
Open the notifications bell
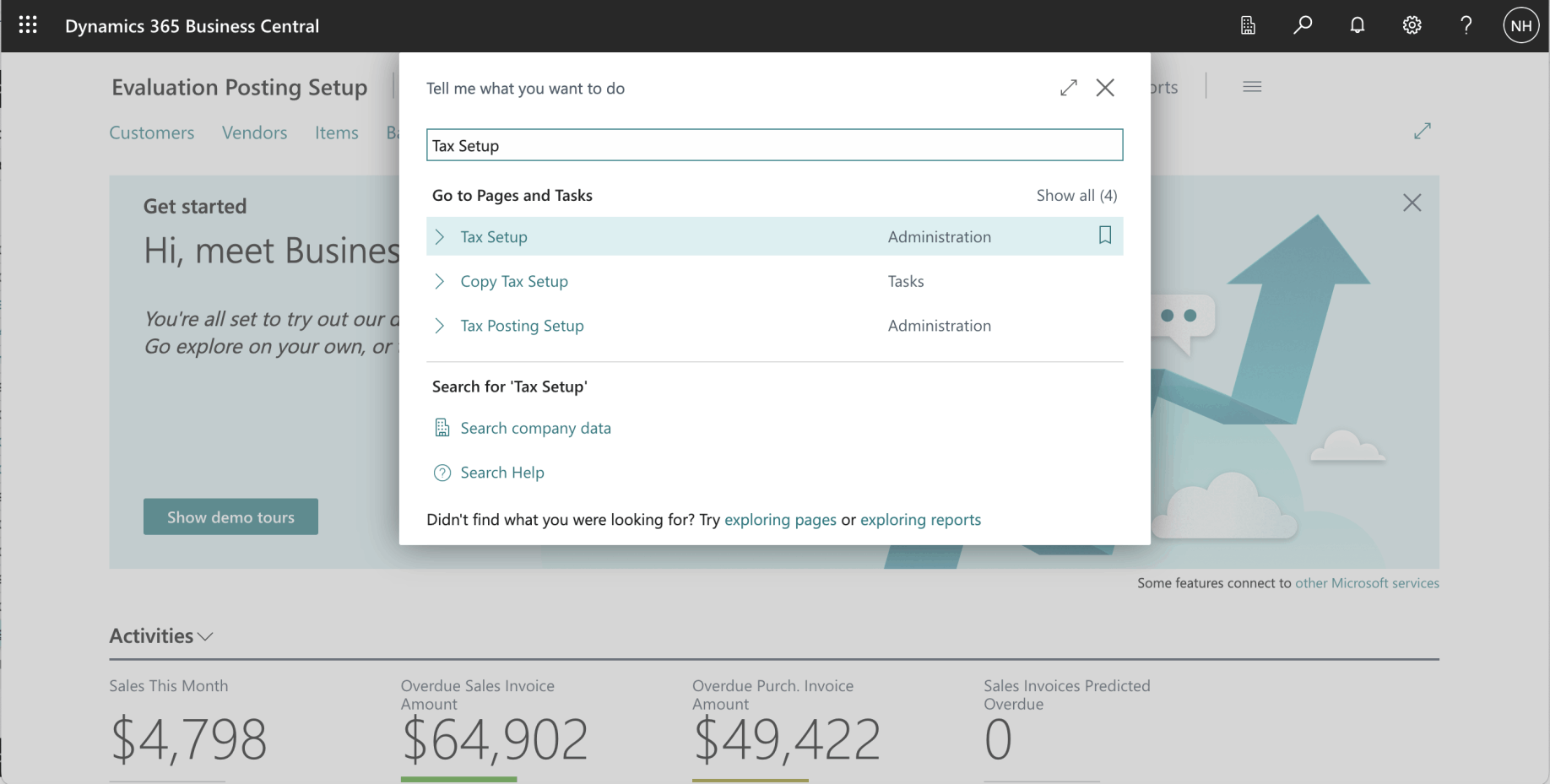pos(1358,25)
